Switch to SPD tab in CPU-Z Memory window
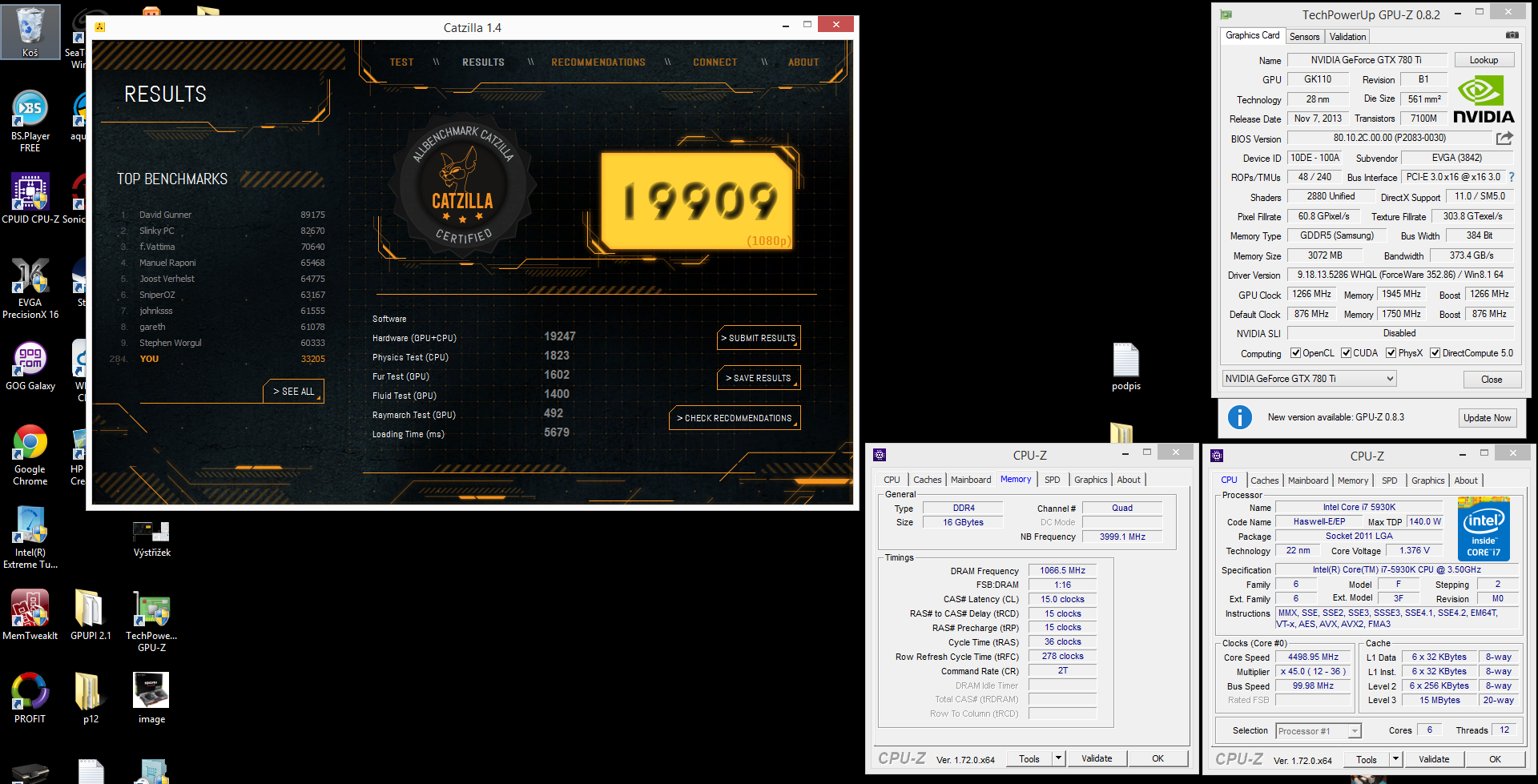The width and height of the screenshot is (1538, 784). (1052, 480)
